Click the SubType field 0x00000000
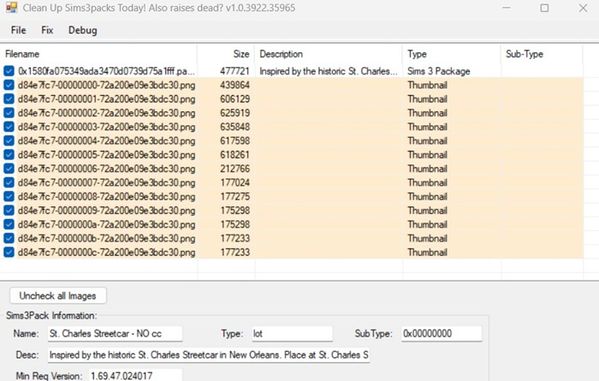 441,334
